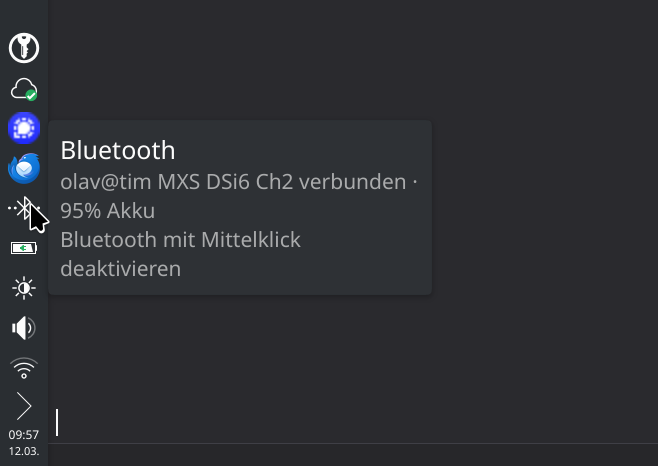Click the Bluetooth tray icon
The width and height of the screenshot is (658, 466).
tap(24, 208)
